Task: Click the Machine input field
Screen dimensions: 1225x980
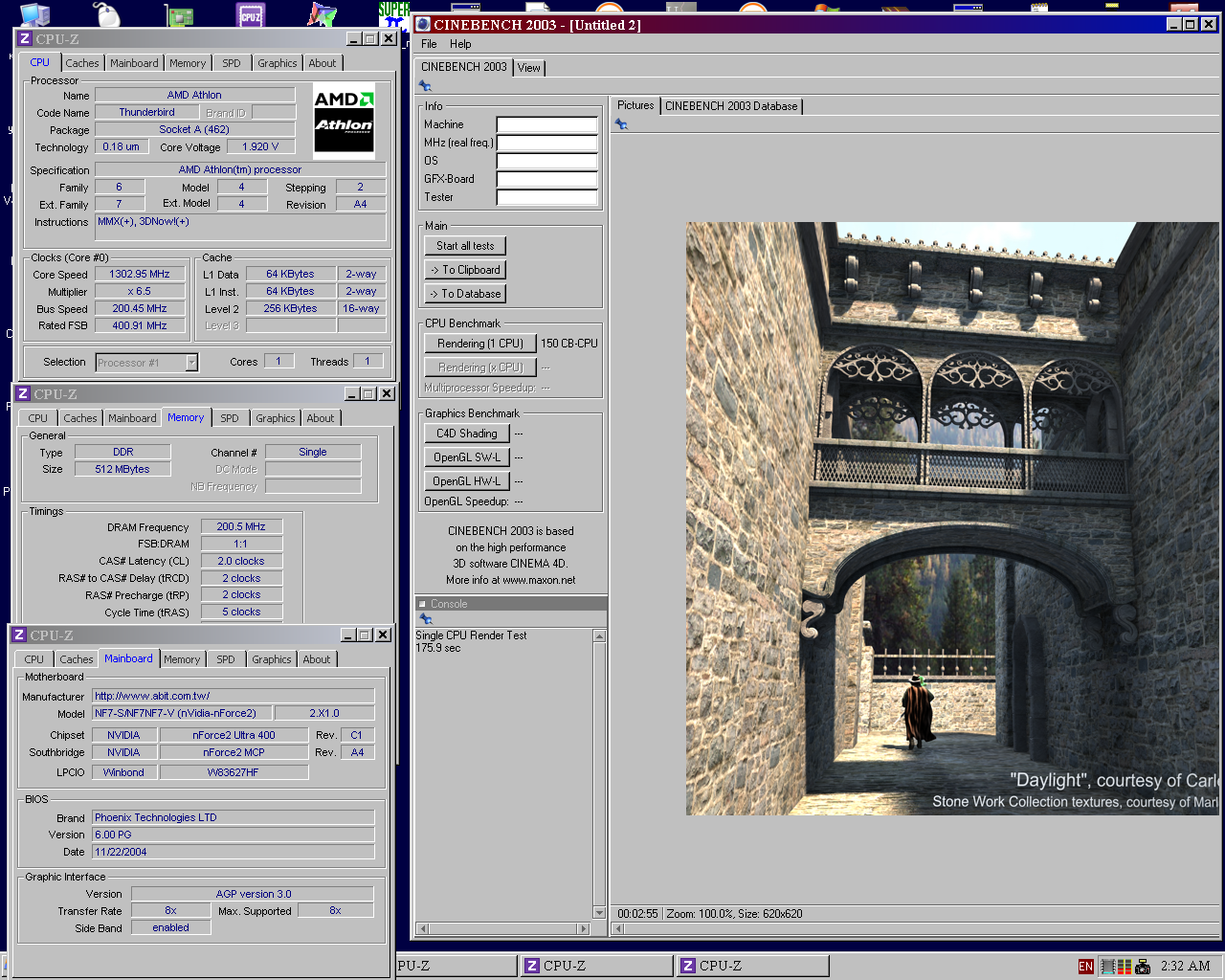Action: pyautogui.click(x=546, y=124)
